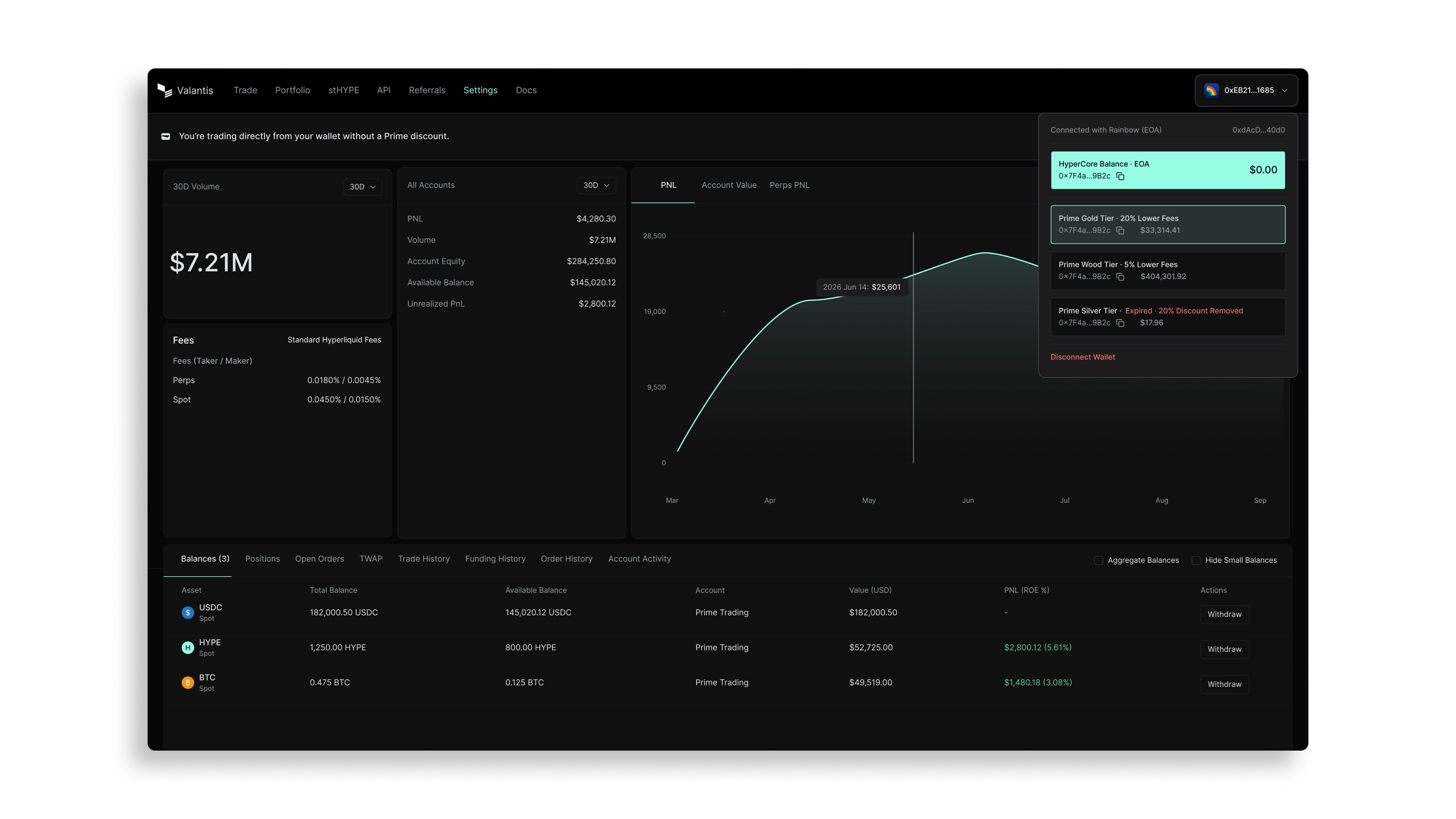The width and height of the screenshot is (1456, 819).
Task: Select the Account Activity tab
Action: click(x=639, y=559)
